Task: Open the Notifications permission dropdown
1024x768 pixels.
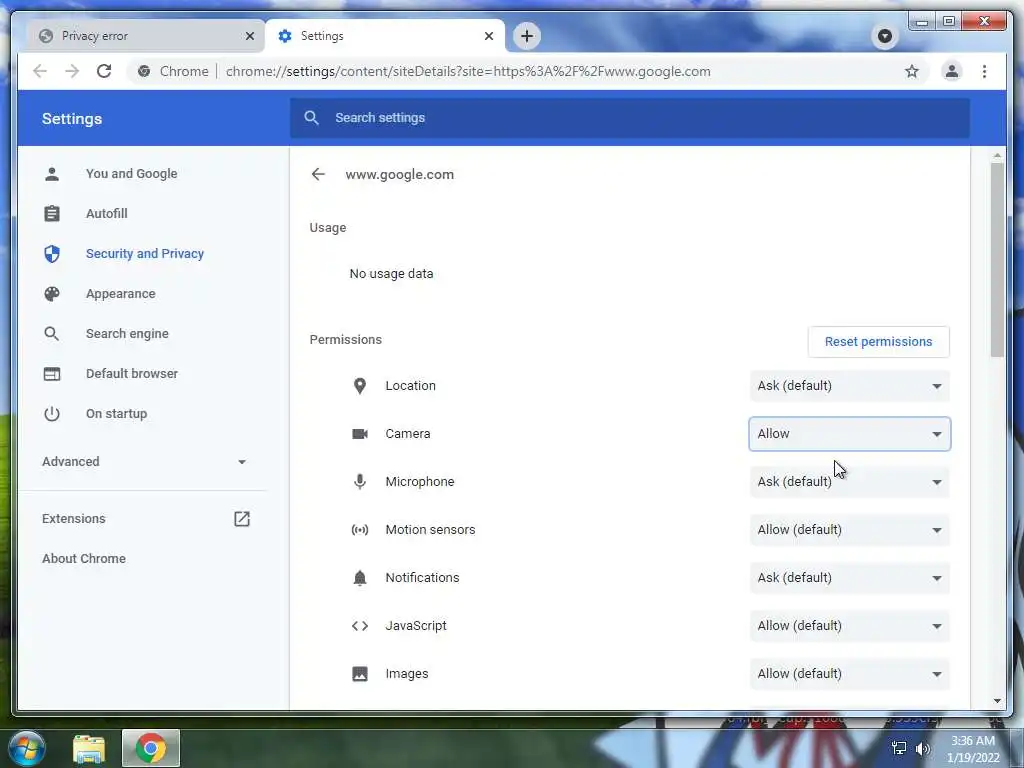Action: click(x=850, y=578)
